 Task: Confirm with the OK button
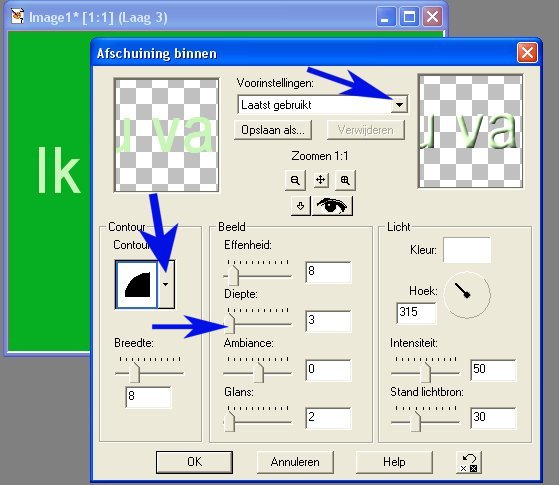coord(194,462)
